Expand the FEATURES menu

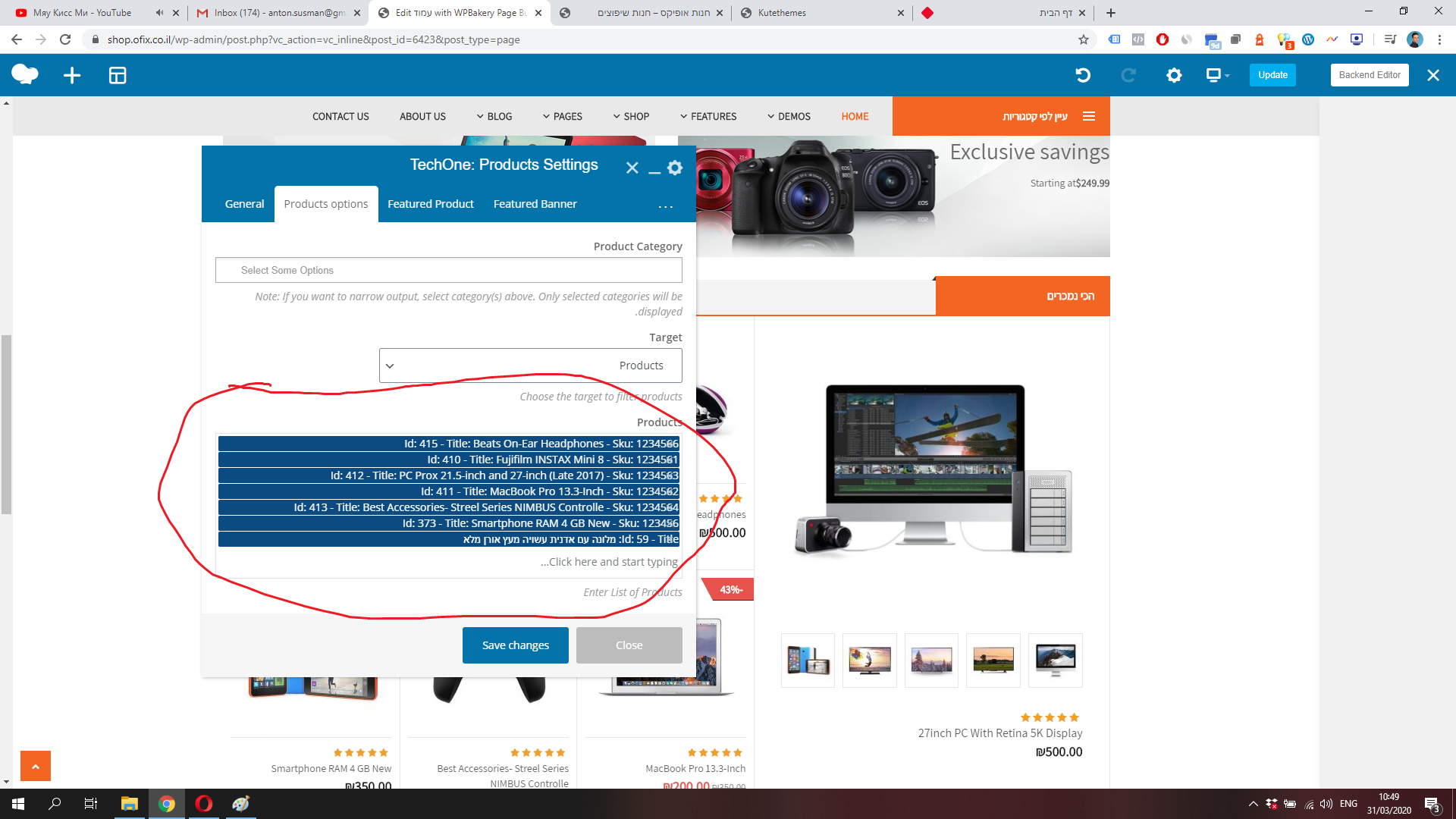tap(708, 116)
